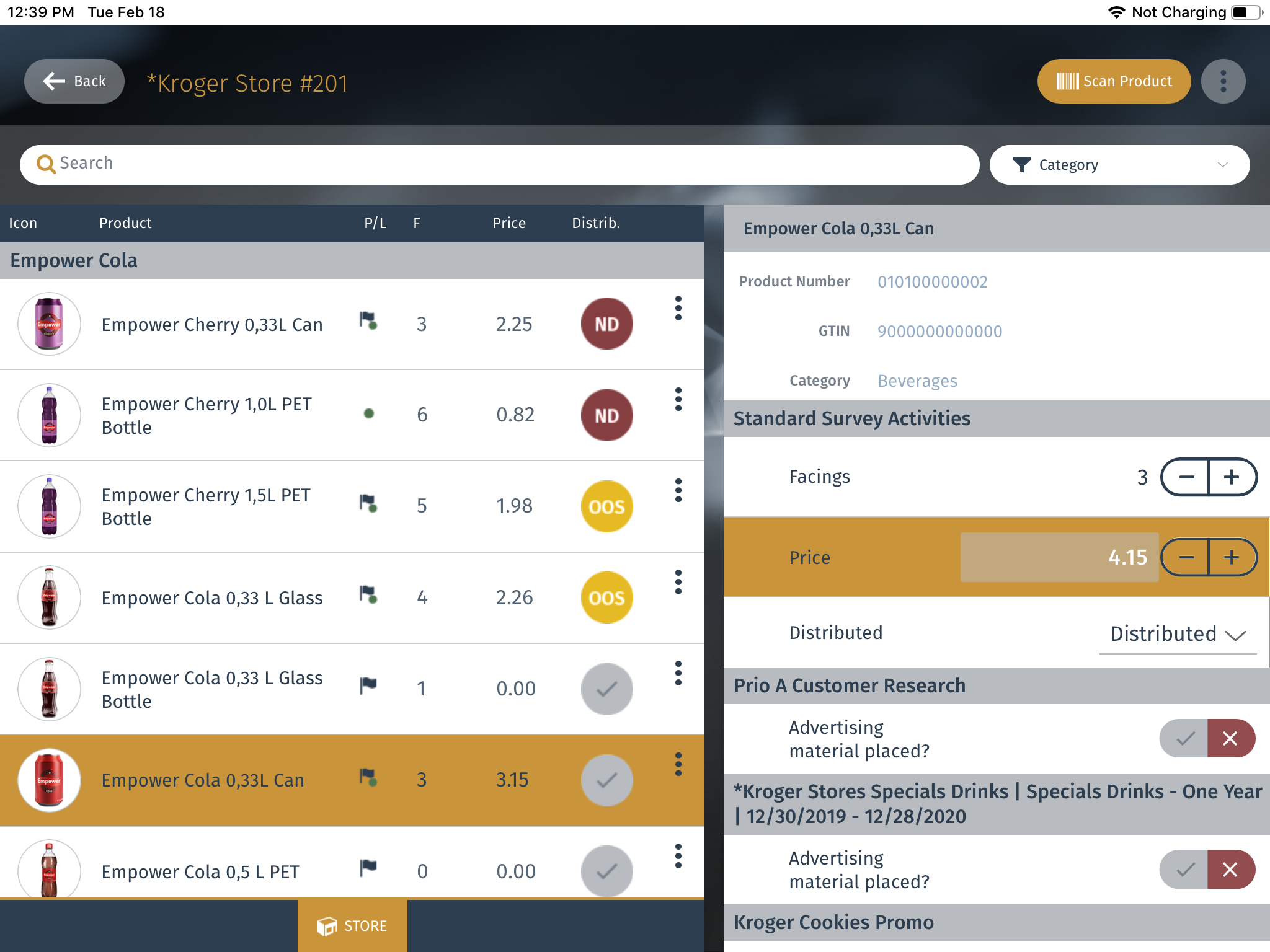Tap the product number 010100000002
The image size is (1270, 952).
(932, 282)
